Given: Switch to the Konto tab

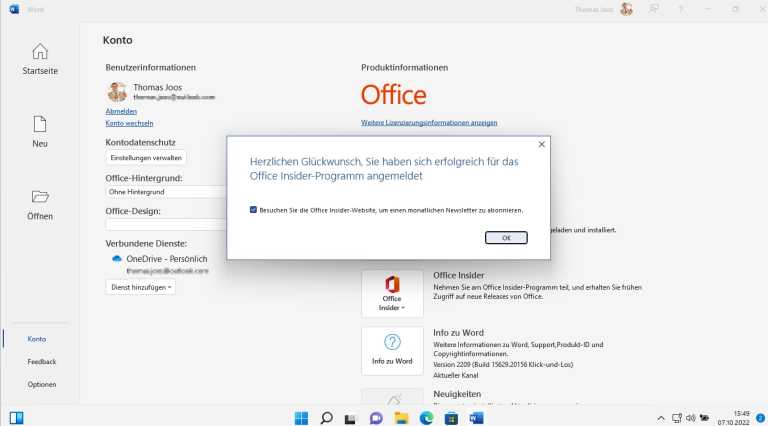Looking at the screenshot, I should 37,339.
